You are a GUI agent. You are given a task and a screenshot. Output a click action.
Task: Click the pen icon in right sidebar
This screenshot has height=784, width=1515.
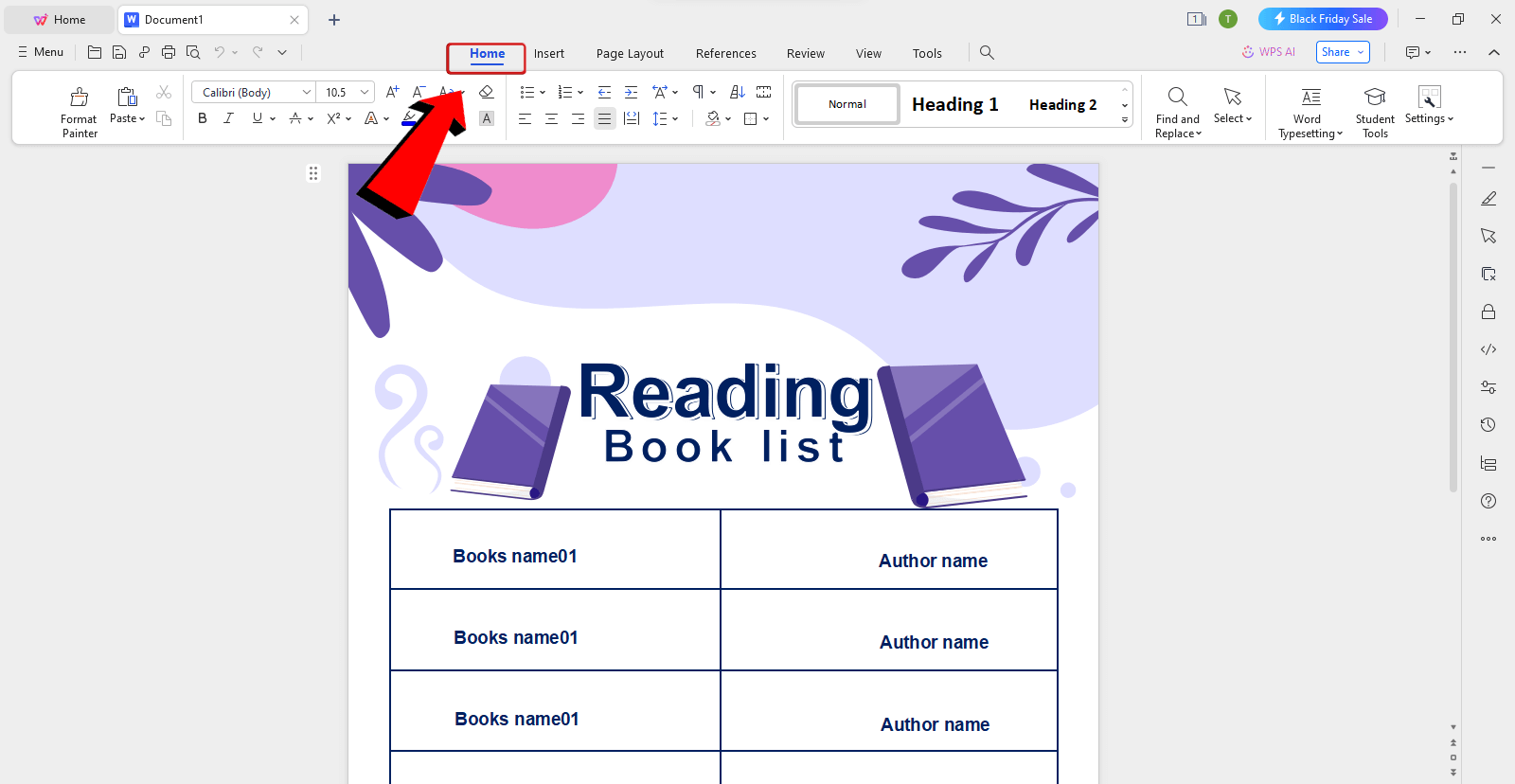click(1488, 198)
